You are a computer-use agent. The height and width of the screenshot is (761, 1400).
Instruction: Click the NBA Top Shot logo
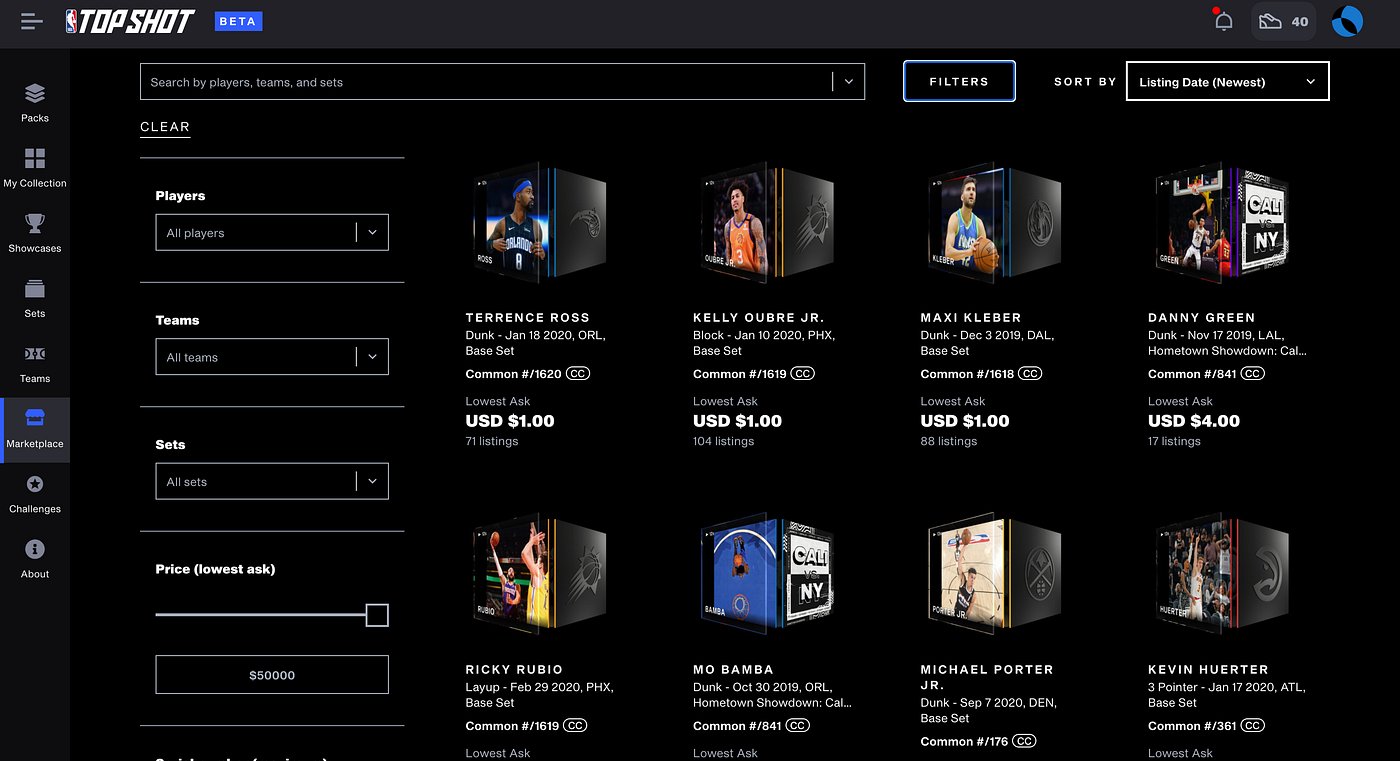tap(130, 21)
